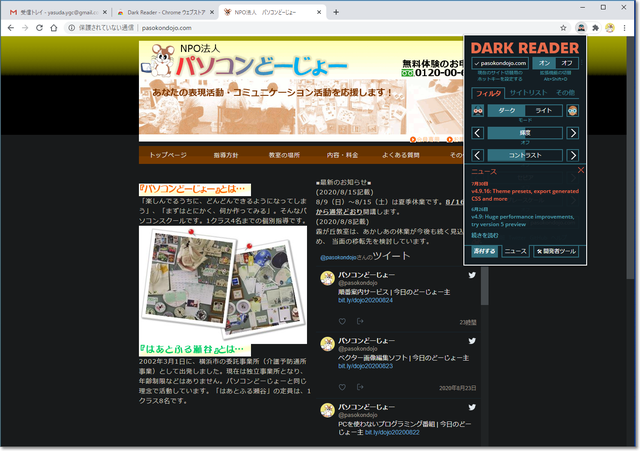Turn Dark Reader off with オフ button
This screenshot has height=451, width=640.
(567, 63)
